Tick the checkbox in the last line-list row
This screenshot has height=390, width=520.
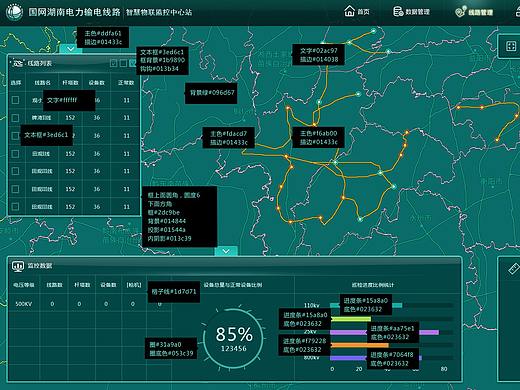[x=15, y=207]
